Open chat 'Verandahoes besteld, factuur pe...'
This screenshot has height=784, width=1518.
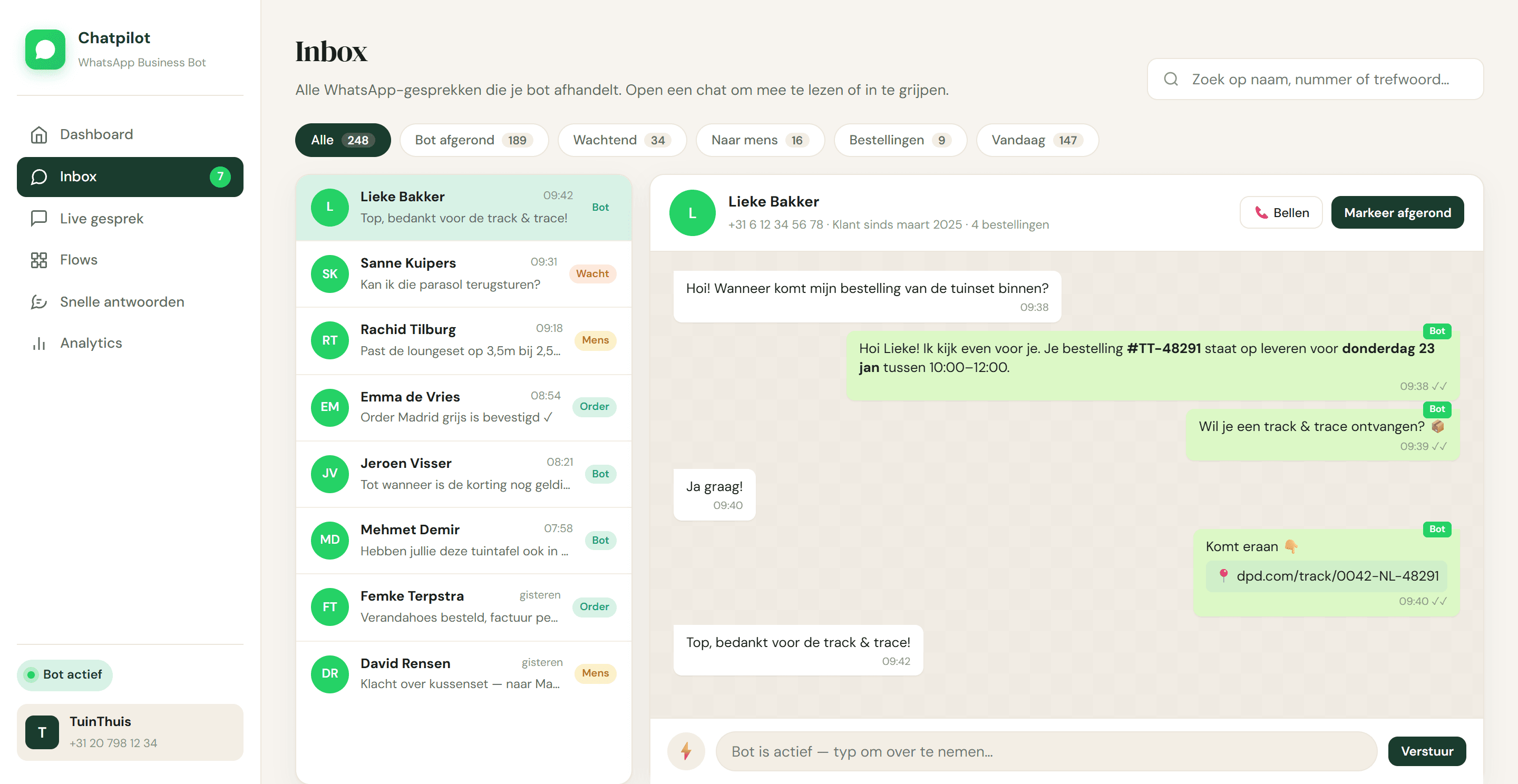point(464,606)
